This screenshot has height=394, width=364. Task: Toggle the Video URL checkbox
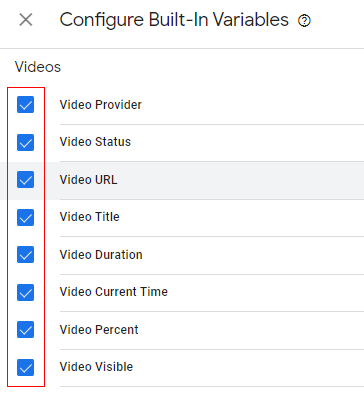[x=26, y=180]
